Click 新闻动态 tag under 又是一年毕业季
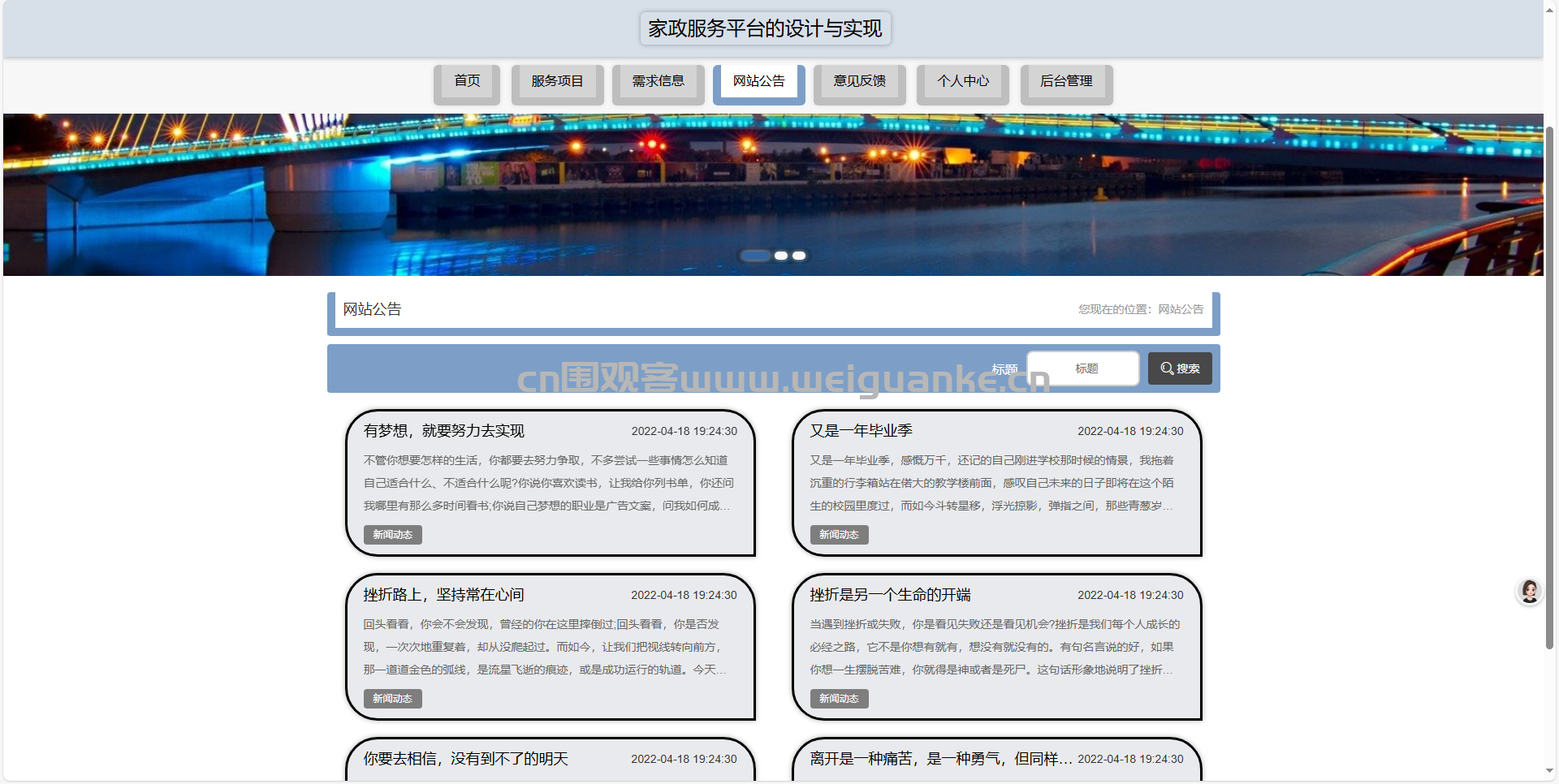 839,535
